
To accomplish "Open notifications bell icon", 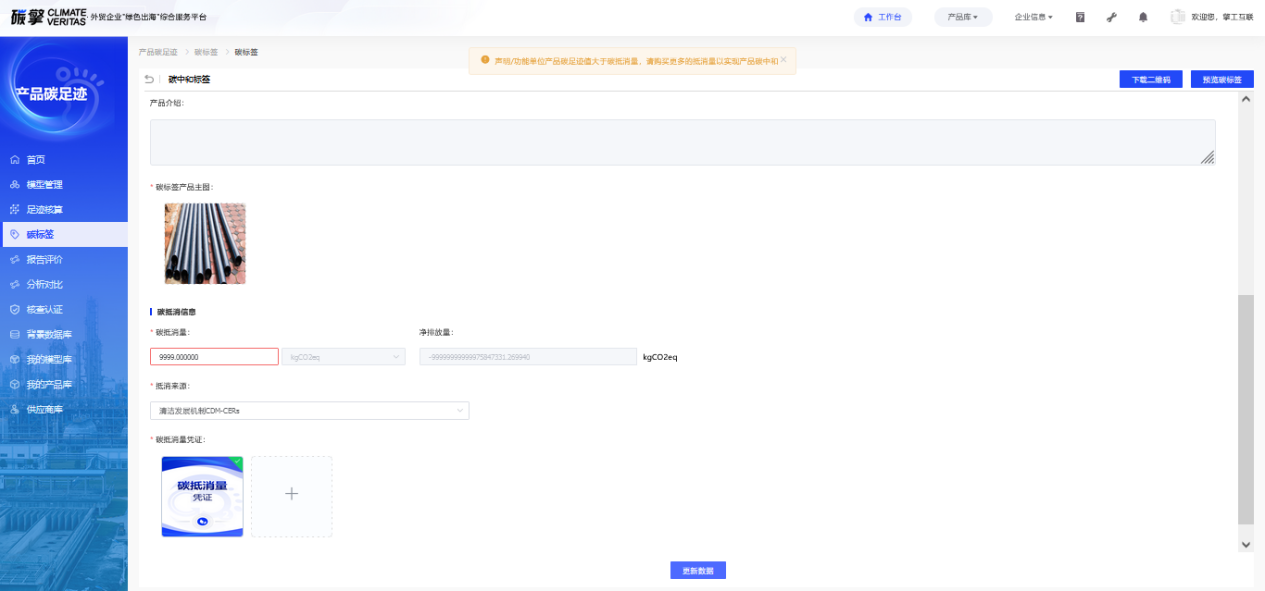I will coord(1143,17).
